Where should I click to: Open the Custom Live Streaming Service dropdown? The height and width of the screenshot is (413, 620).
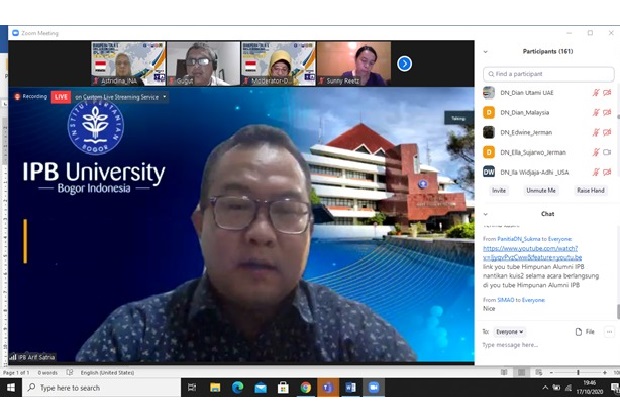(165, 97)
